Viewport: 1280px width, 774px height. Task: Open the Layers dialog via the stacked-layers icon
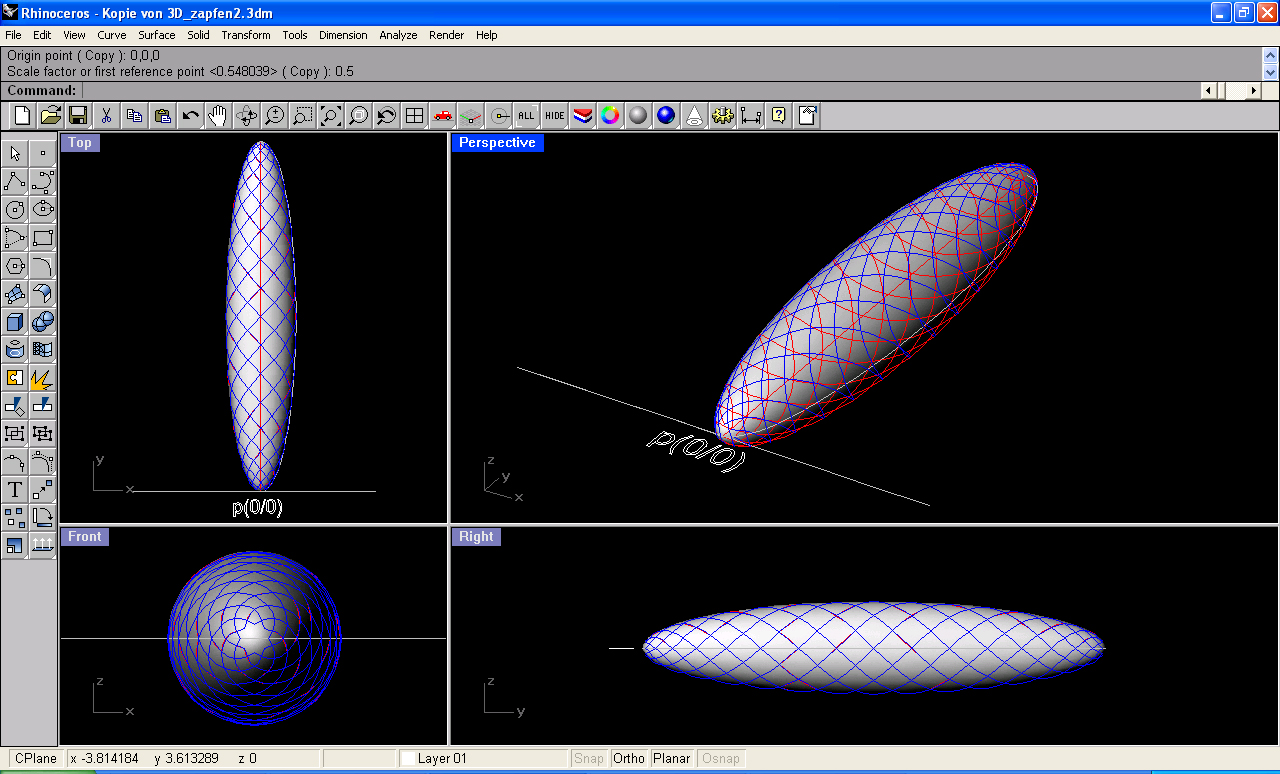[x=582, y=116]
